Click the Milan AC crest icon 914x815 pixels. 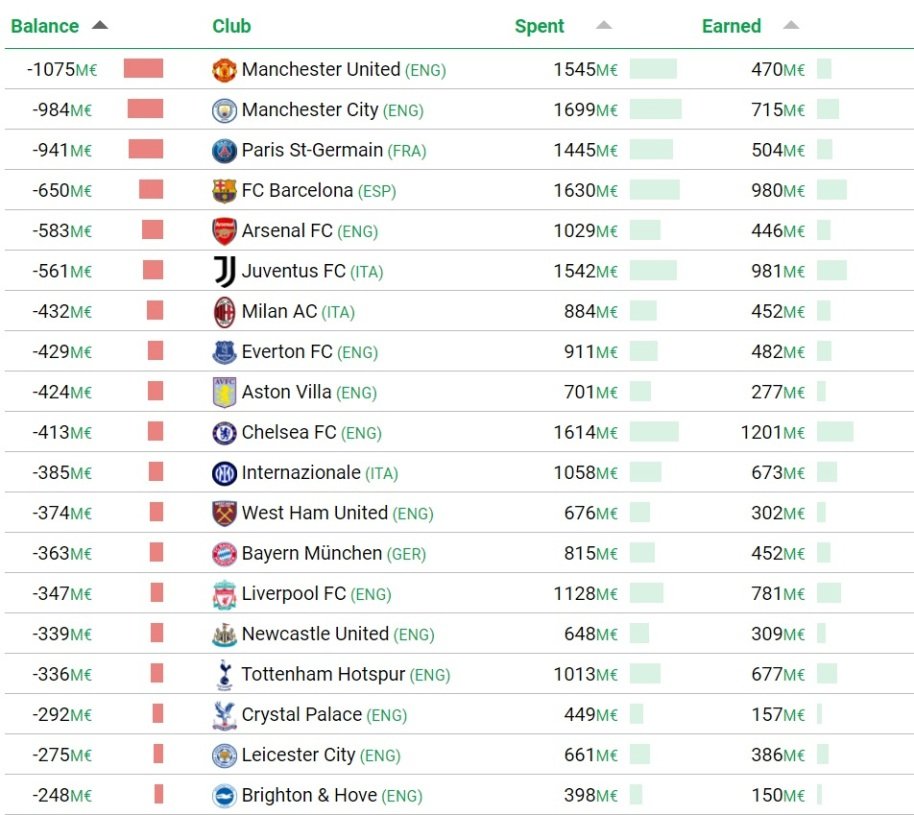(x=224, y=312)
